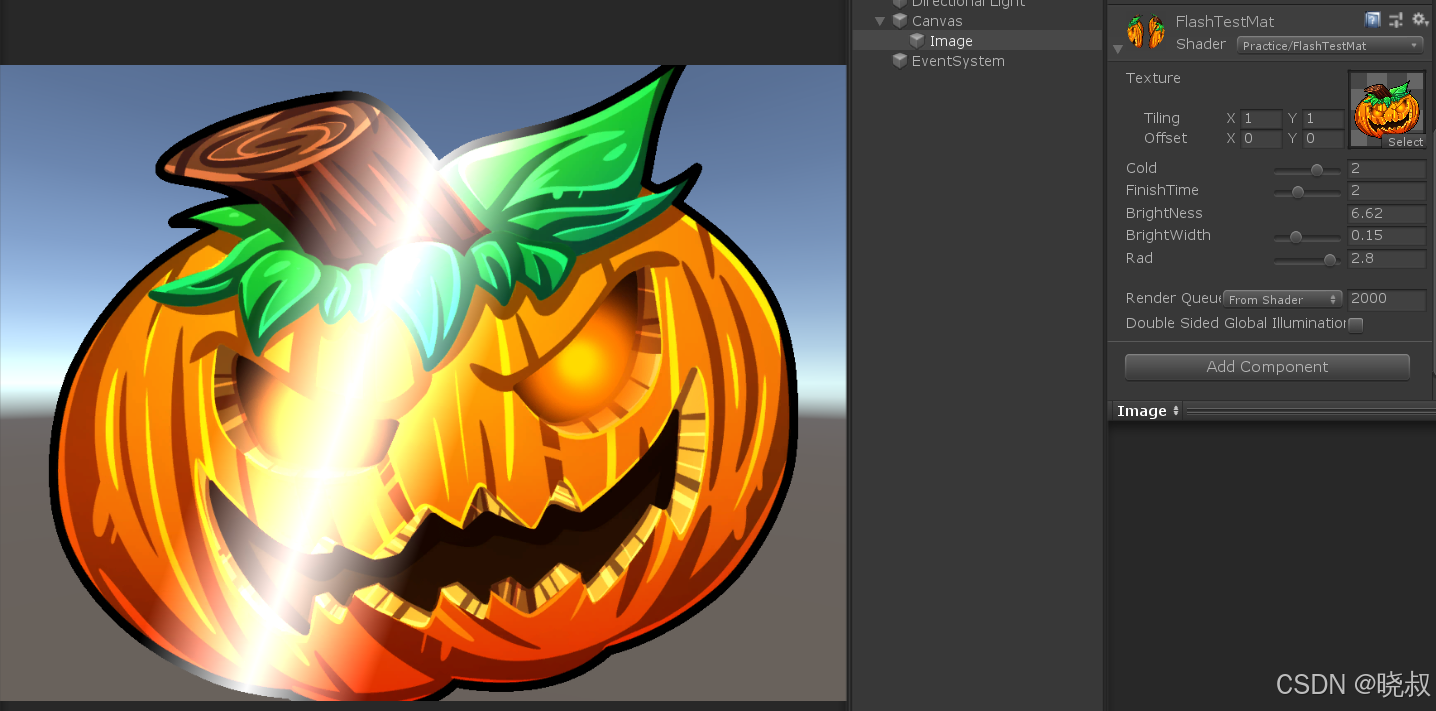Click the FinishTime property label
Screen dimensions: 1436x711
(1162, 190)
